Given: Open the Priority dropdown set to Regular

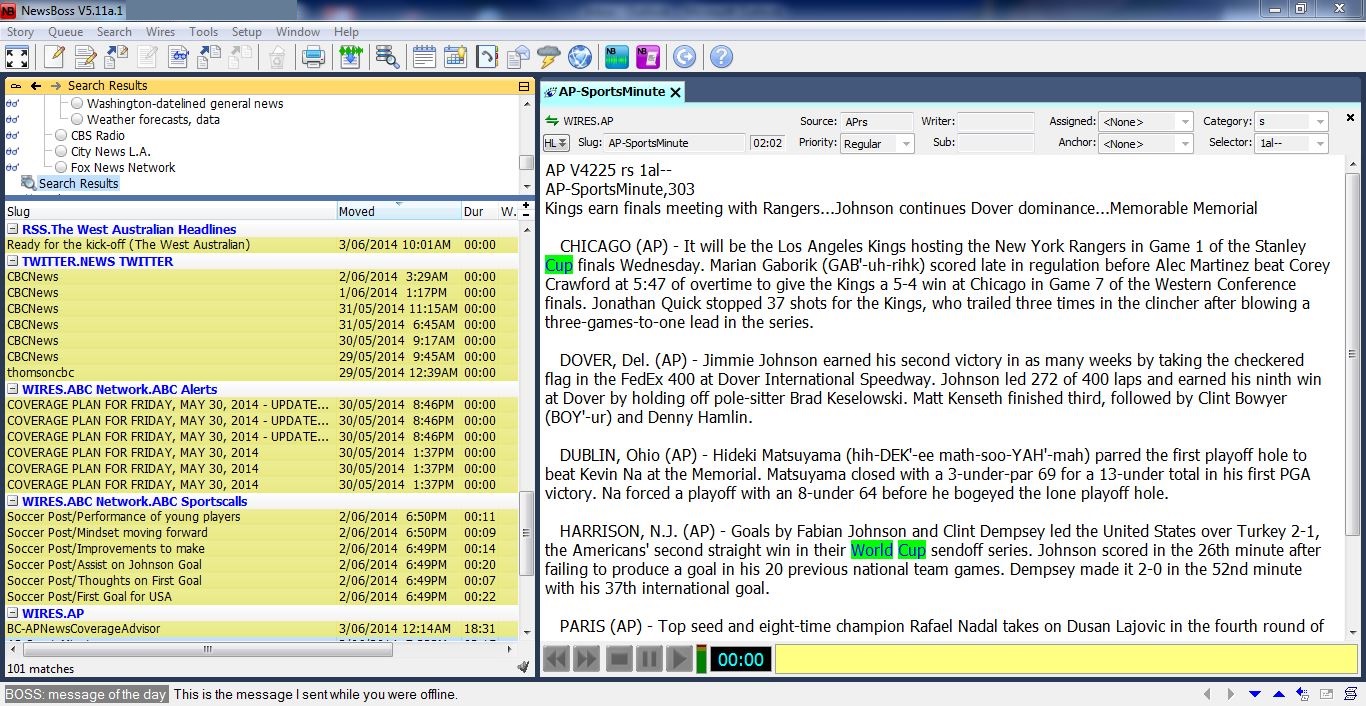Looking at the screenshot, I should 877,144.
